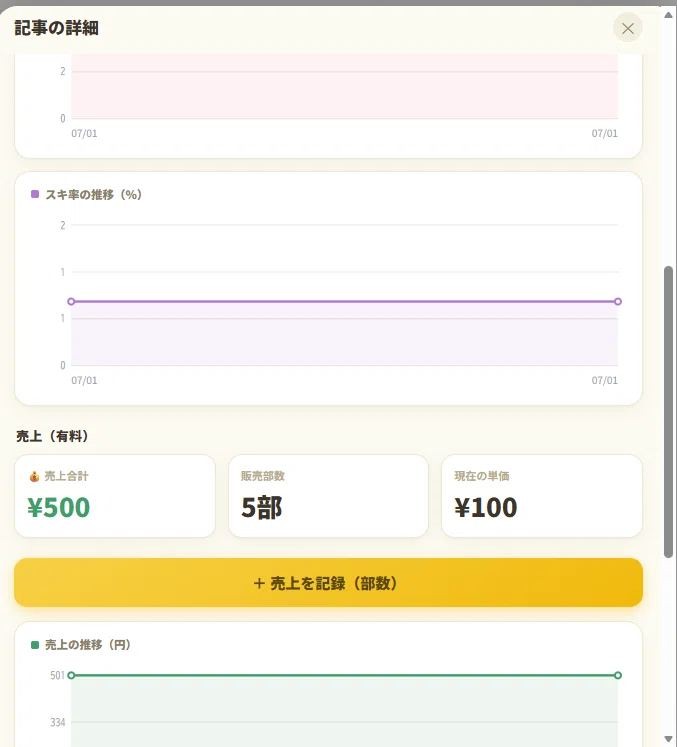Click the money bag icon beside 売上合計
The height and width of the screenshot is (747, 677).
34,476
